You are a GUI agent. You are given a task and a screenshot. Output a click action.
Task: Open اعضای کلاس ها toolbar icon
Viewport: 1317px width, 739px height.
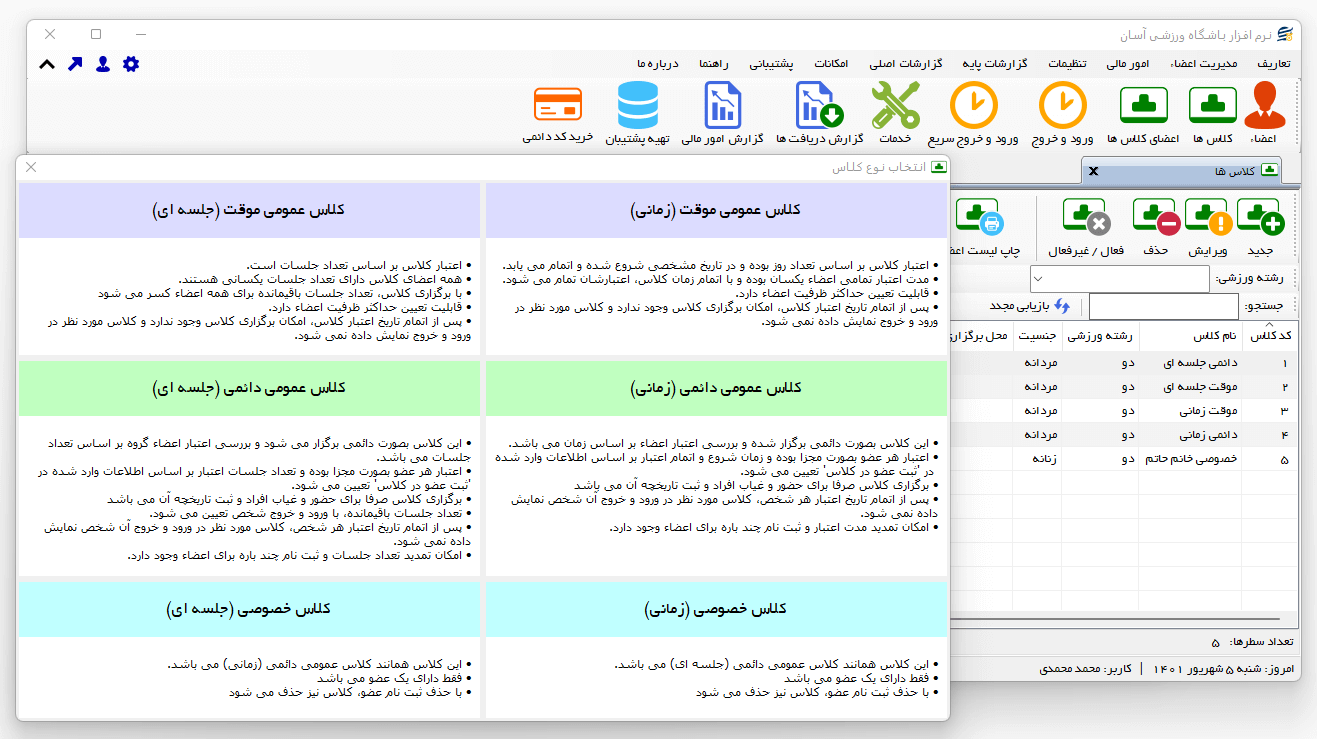click(x=1143, y=113)
